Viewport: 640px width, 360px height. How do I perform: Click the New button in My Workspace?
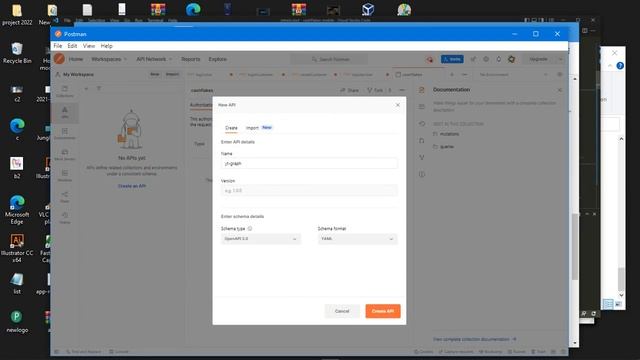[154, 74]
